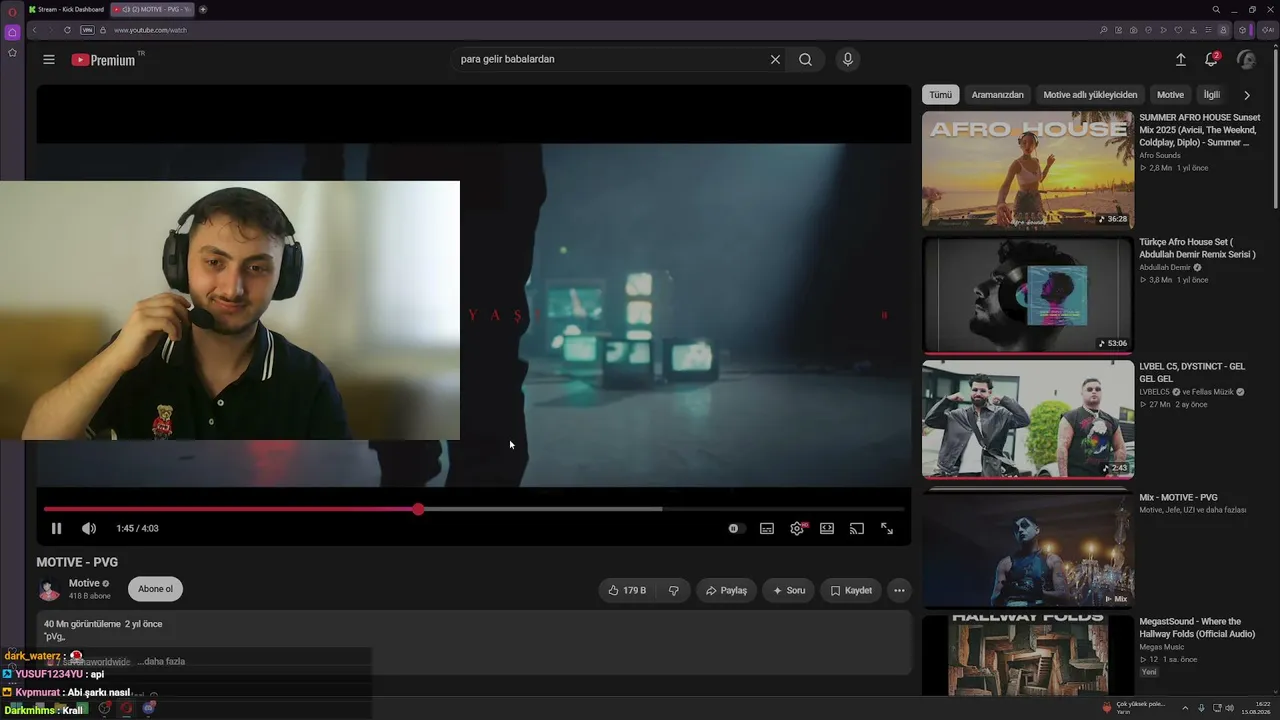Select the Motive filter chip
The height and width of the screenshot is (720, 1280).
(x=1170, y=95)
